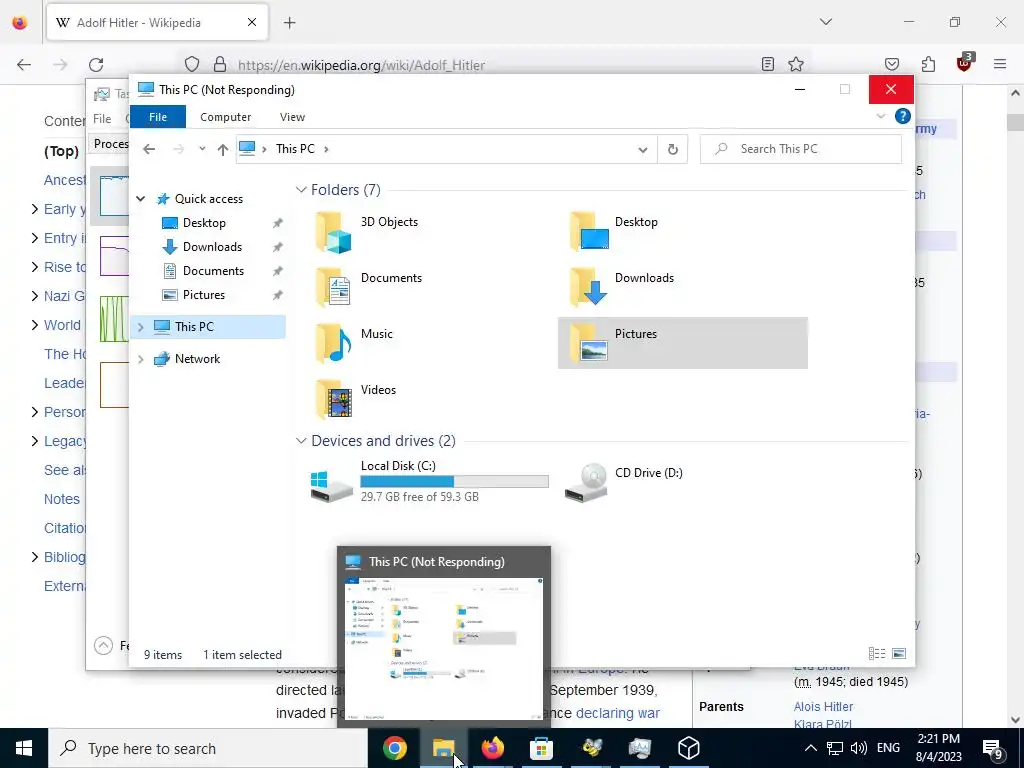Image resolution: width=1024 pixels, height=768 pixels.
Task: Open Local Disk (C:) drive
Action: pos(430,482)
